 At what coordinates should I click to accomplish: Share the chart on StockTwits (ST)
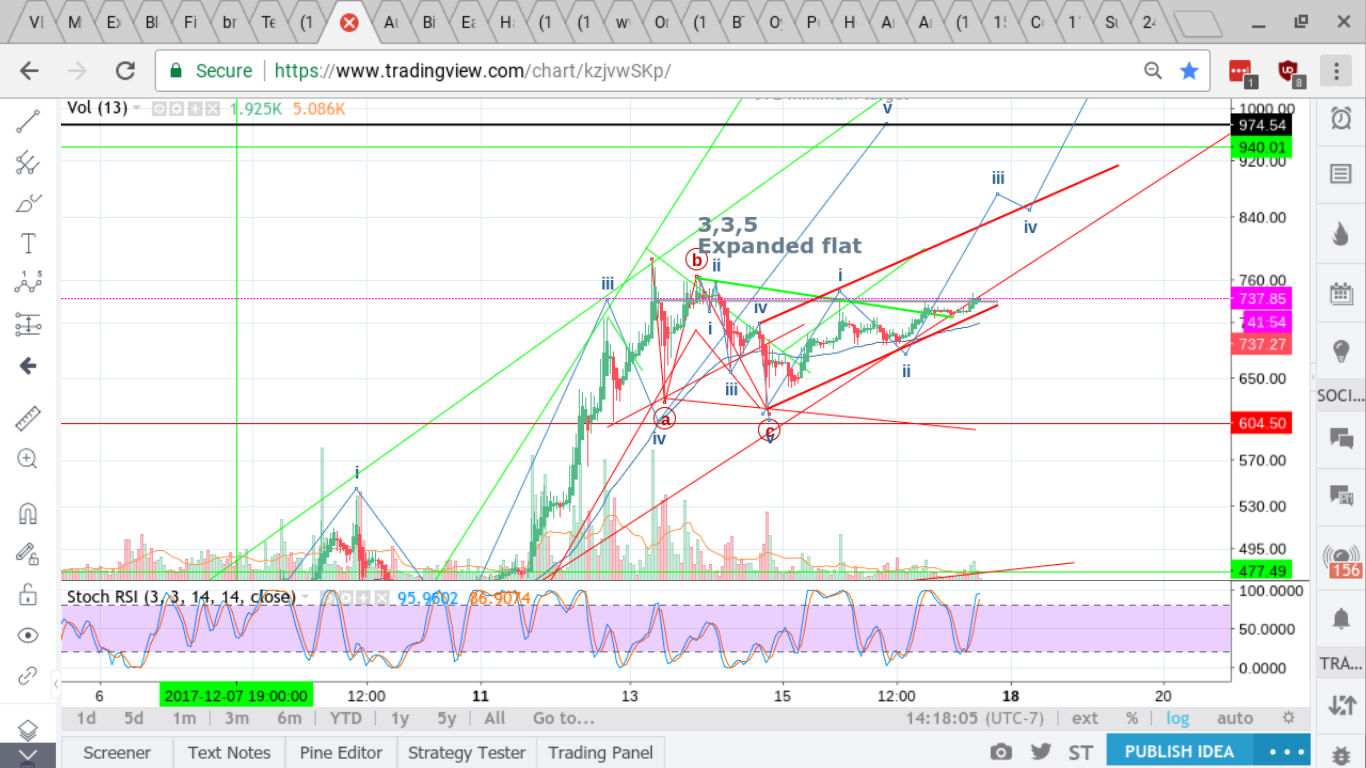point(1080,752)
